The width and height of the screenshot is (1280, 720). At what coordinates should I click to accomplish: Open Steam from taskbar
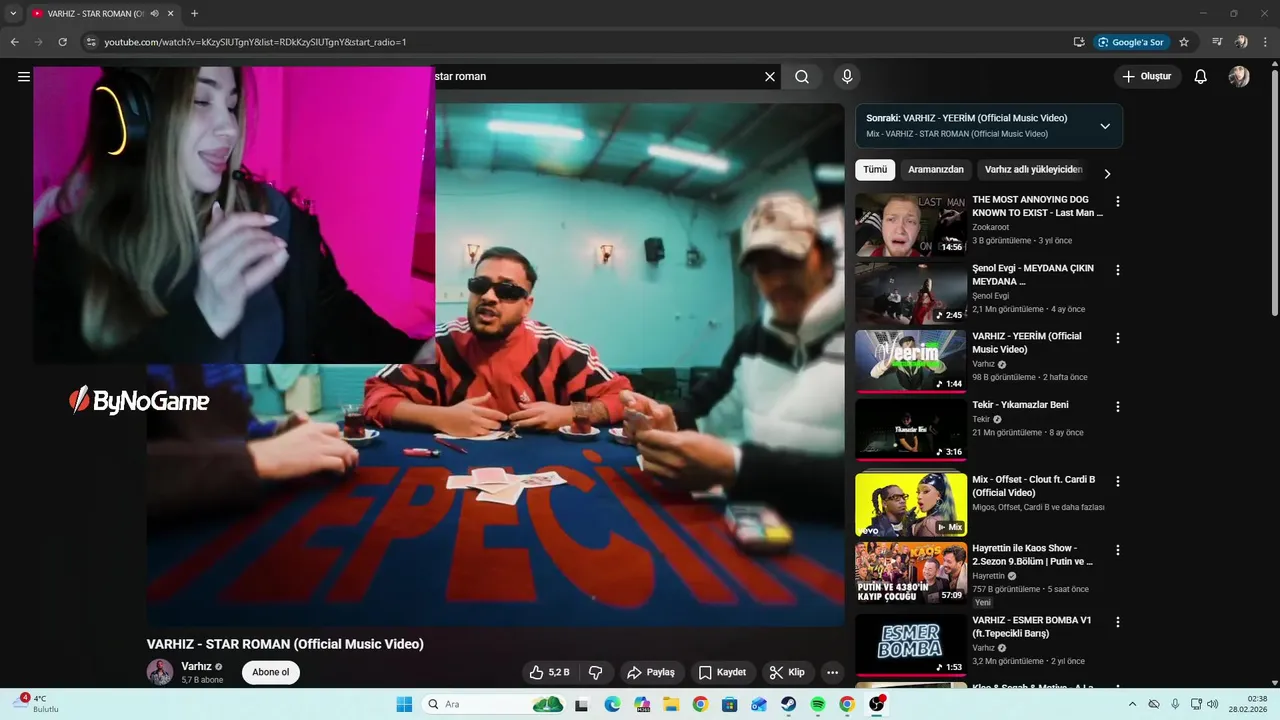[788, 704]
